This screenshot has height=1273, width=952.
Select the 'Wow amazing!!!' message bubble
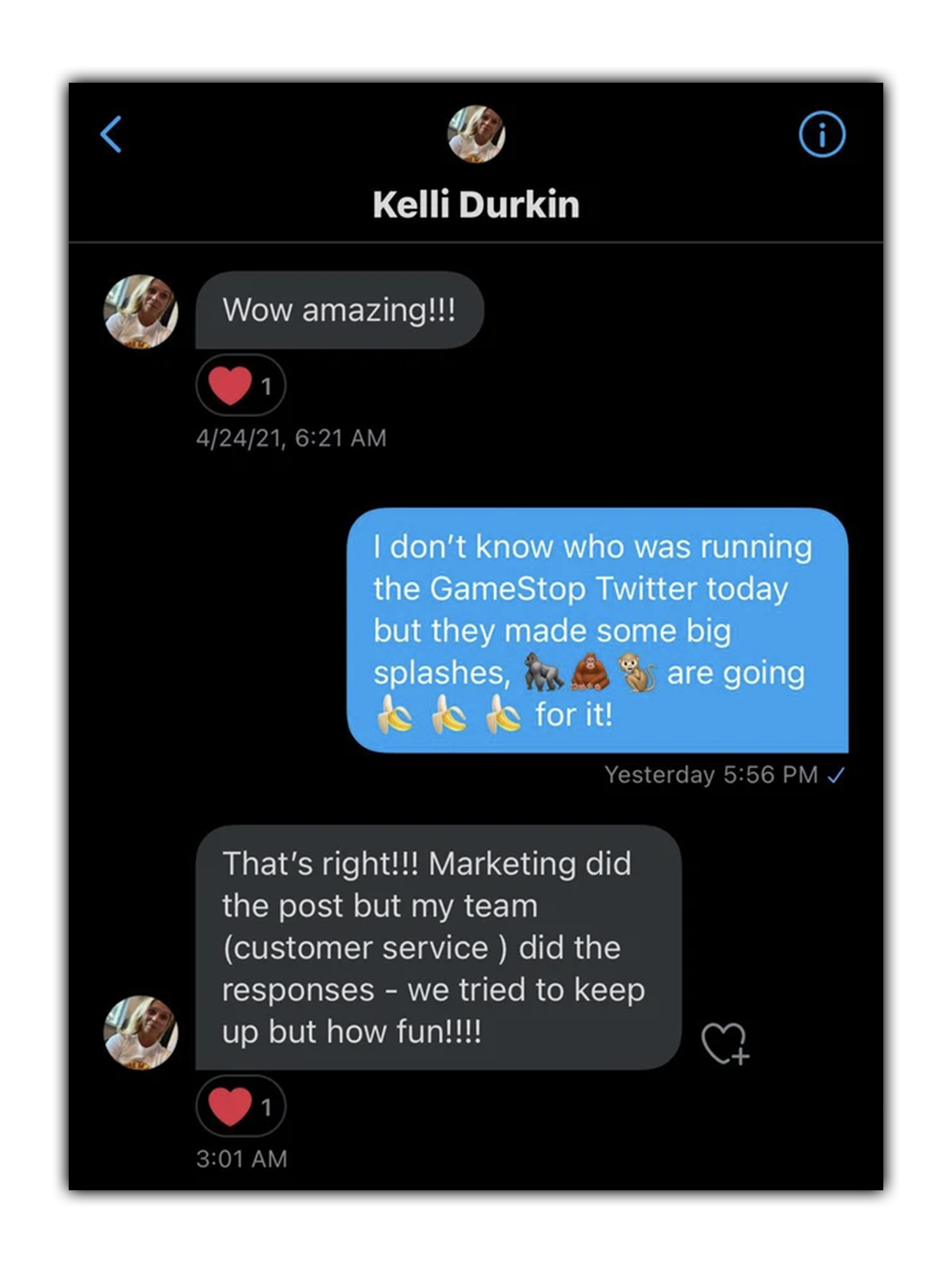pos(339,310)
